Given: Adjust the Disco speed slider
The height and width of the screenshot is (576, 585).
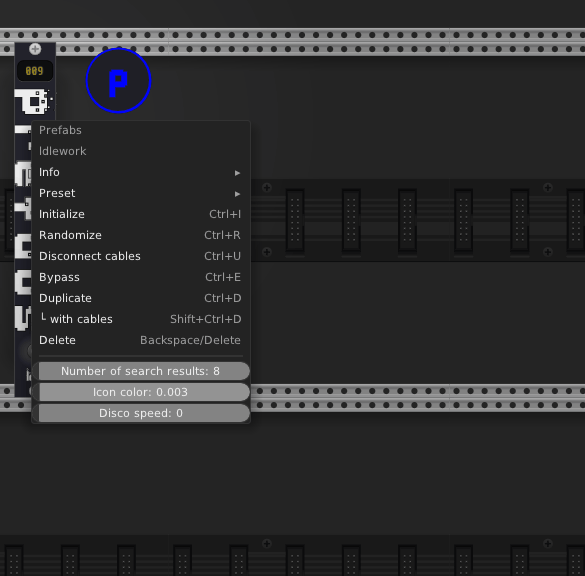Looking at the screenshot, I should pyautogui.click(x=141, y=413).
